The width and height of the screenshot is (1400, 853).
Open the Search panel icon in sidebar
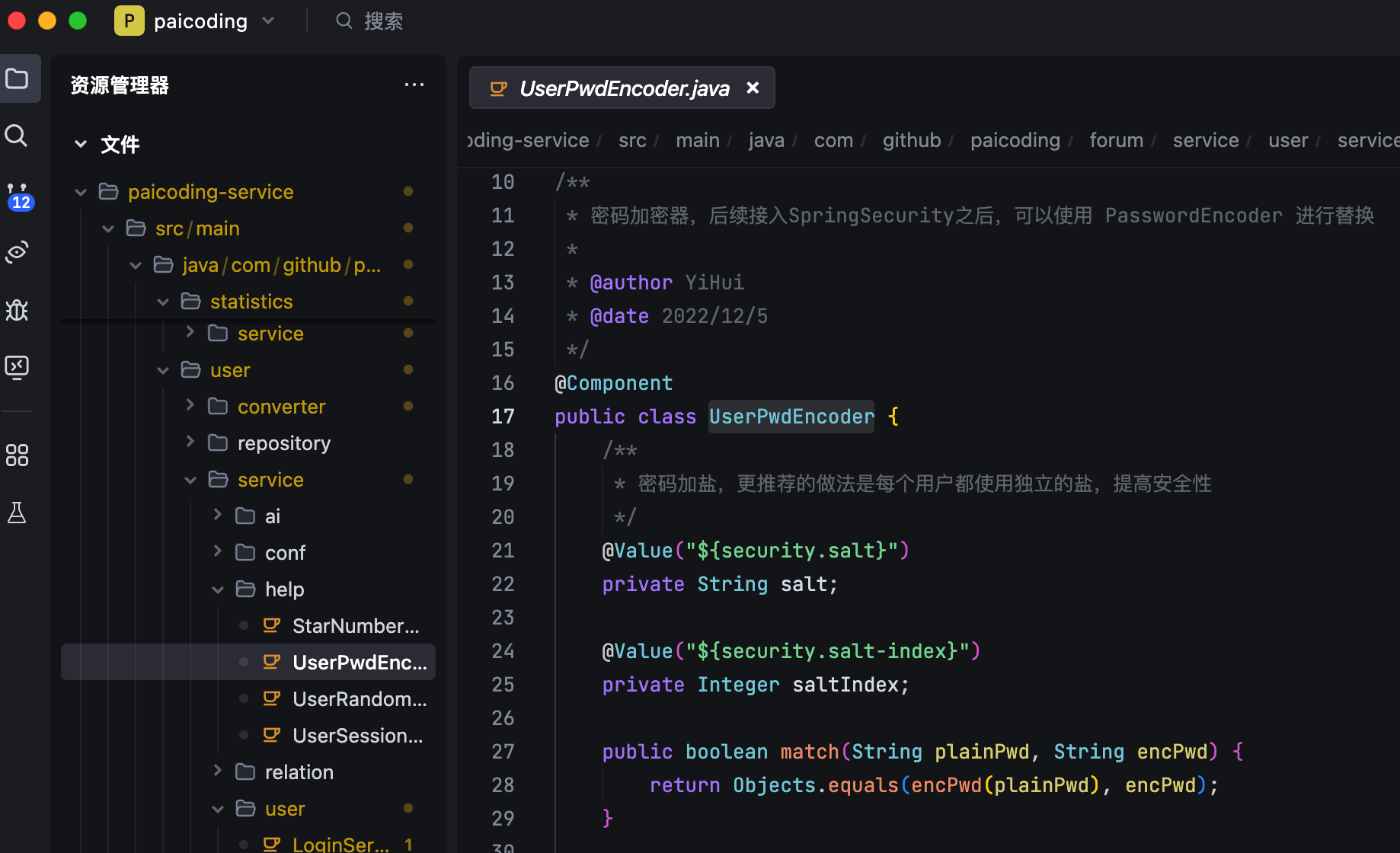point(17,136)
